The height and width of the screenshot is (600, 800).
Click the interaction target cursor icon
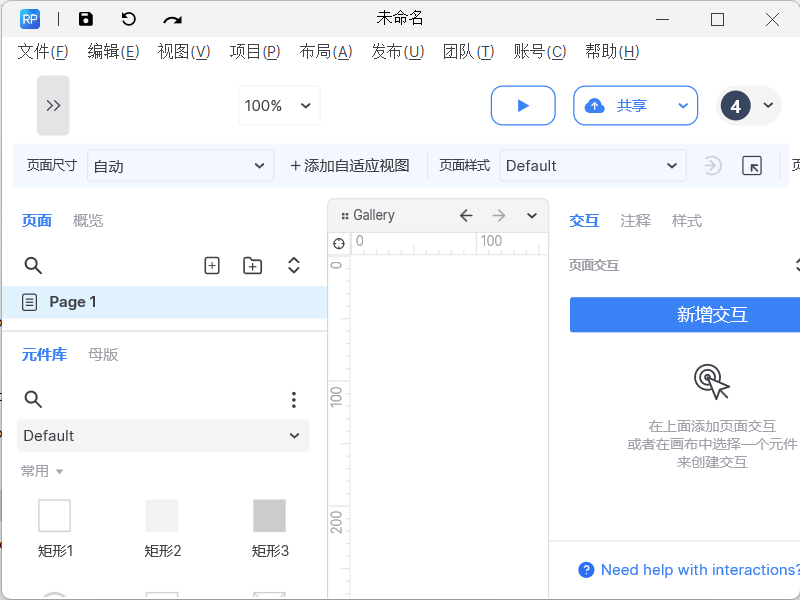[712, 381]
